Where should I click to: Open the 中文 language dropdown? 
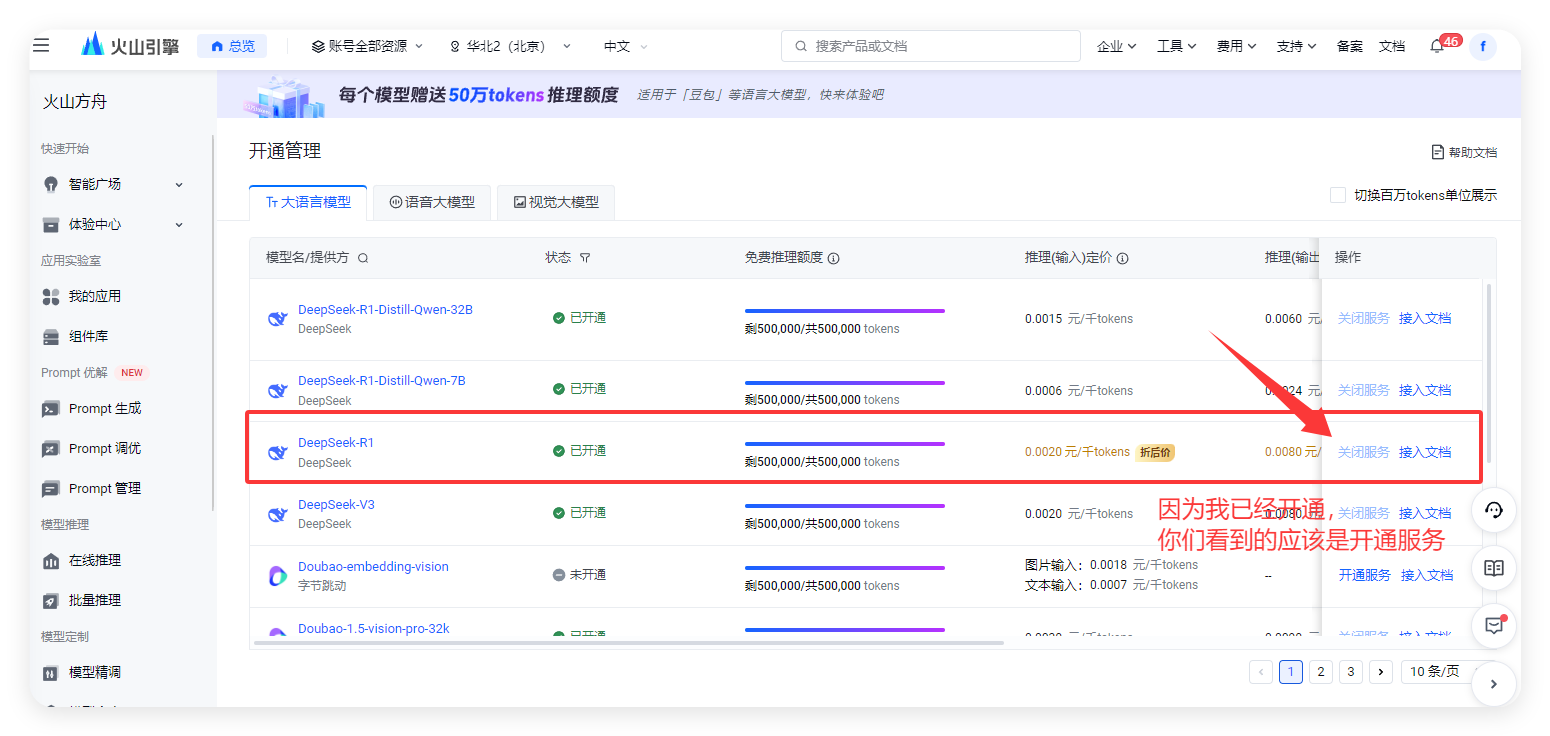pos(626,46)
